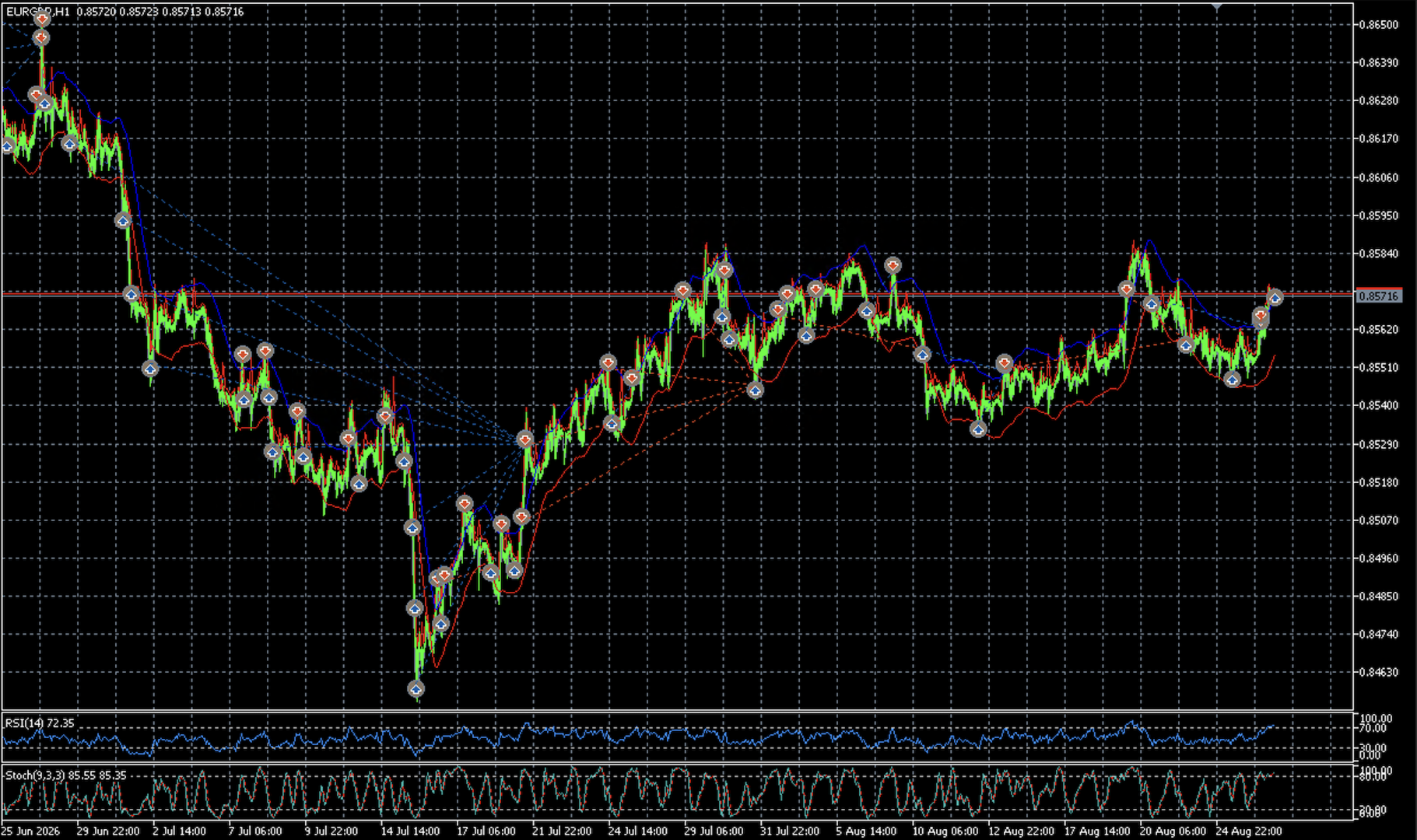Select buy arrow where red dashed lines converge
Image resolution: width=1417 pixels, height=840 pixels.
755,390
